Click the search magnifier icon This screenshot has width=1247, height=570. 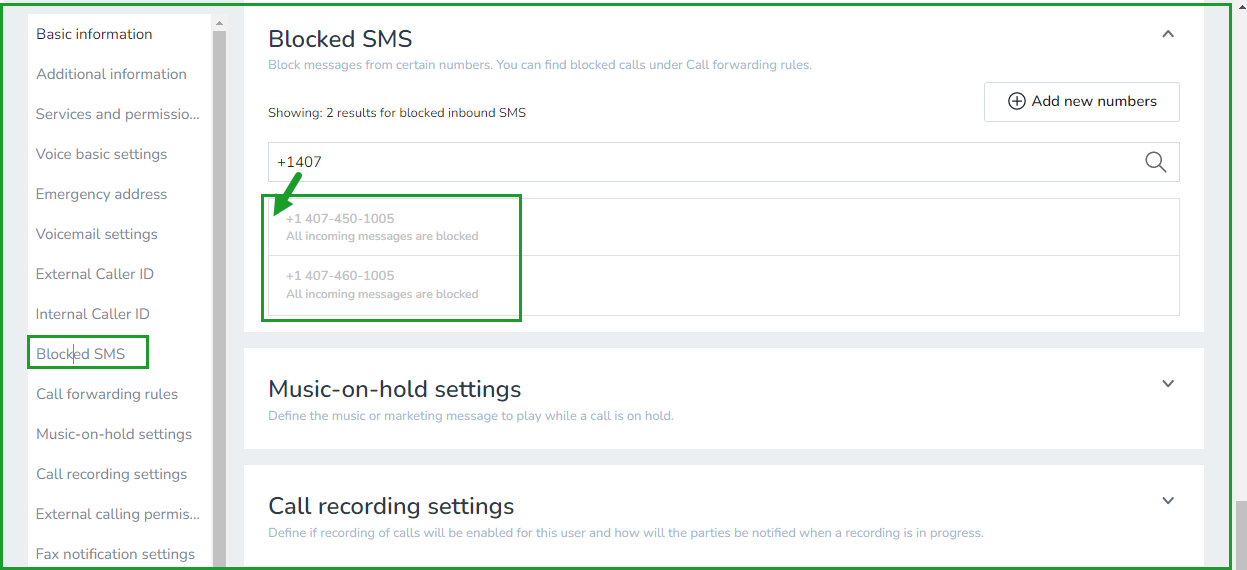point(1155,162)
